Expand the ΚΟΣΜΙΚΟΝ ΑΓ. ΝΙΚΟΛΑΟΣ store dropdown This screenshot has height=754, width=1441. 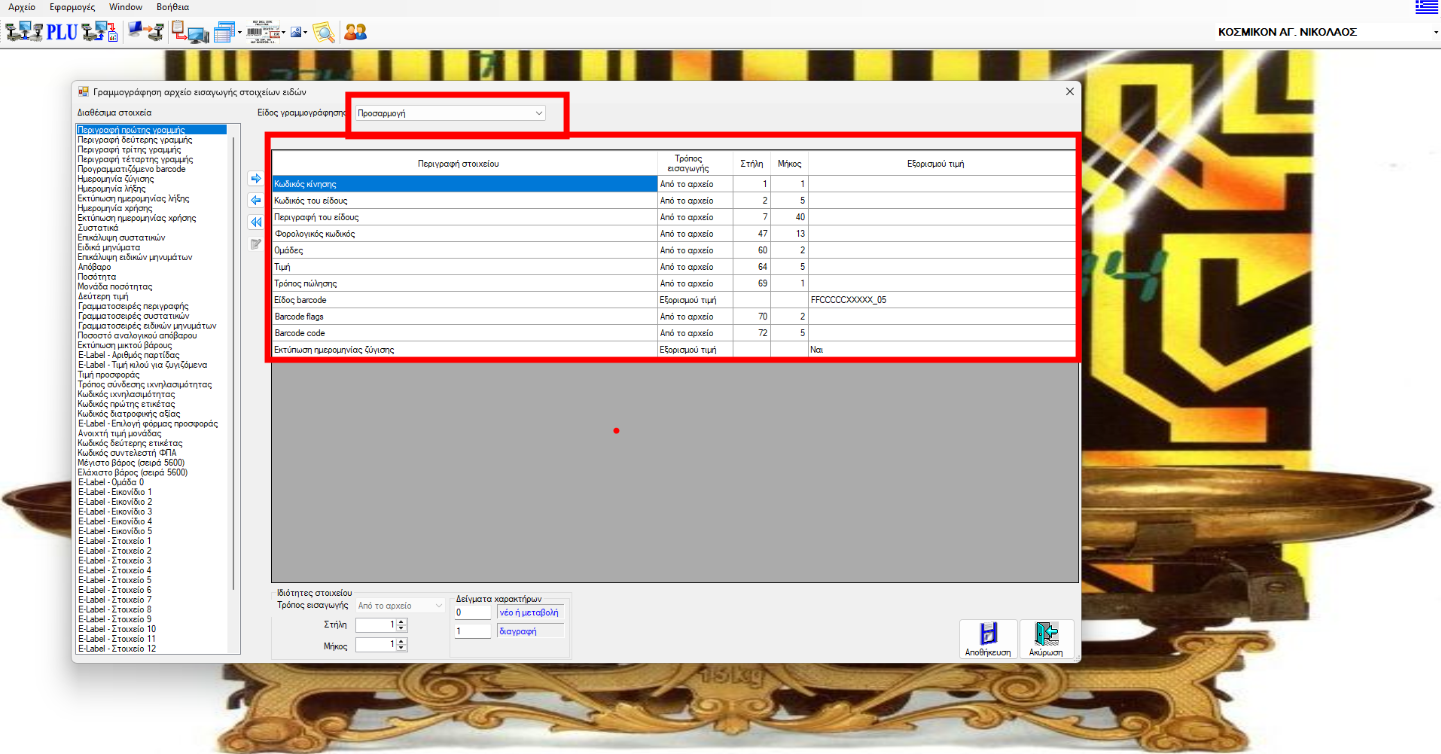coord(1435,32)
